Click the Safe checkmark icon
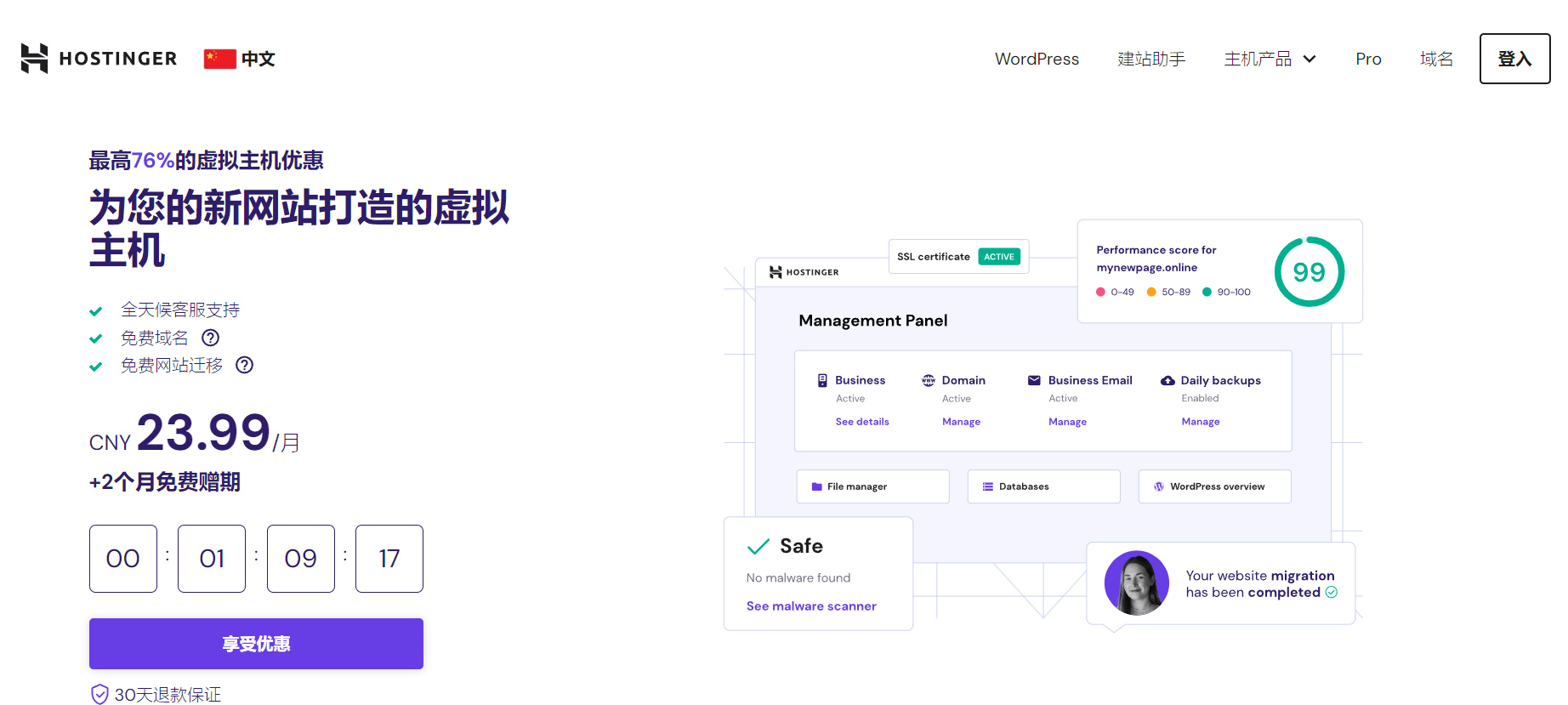1568x705 pixels. [x=758, y=546]
